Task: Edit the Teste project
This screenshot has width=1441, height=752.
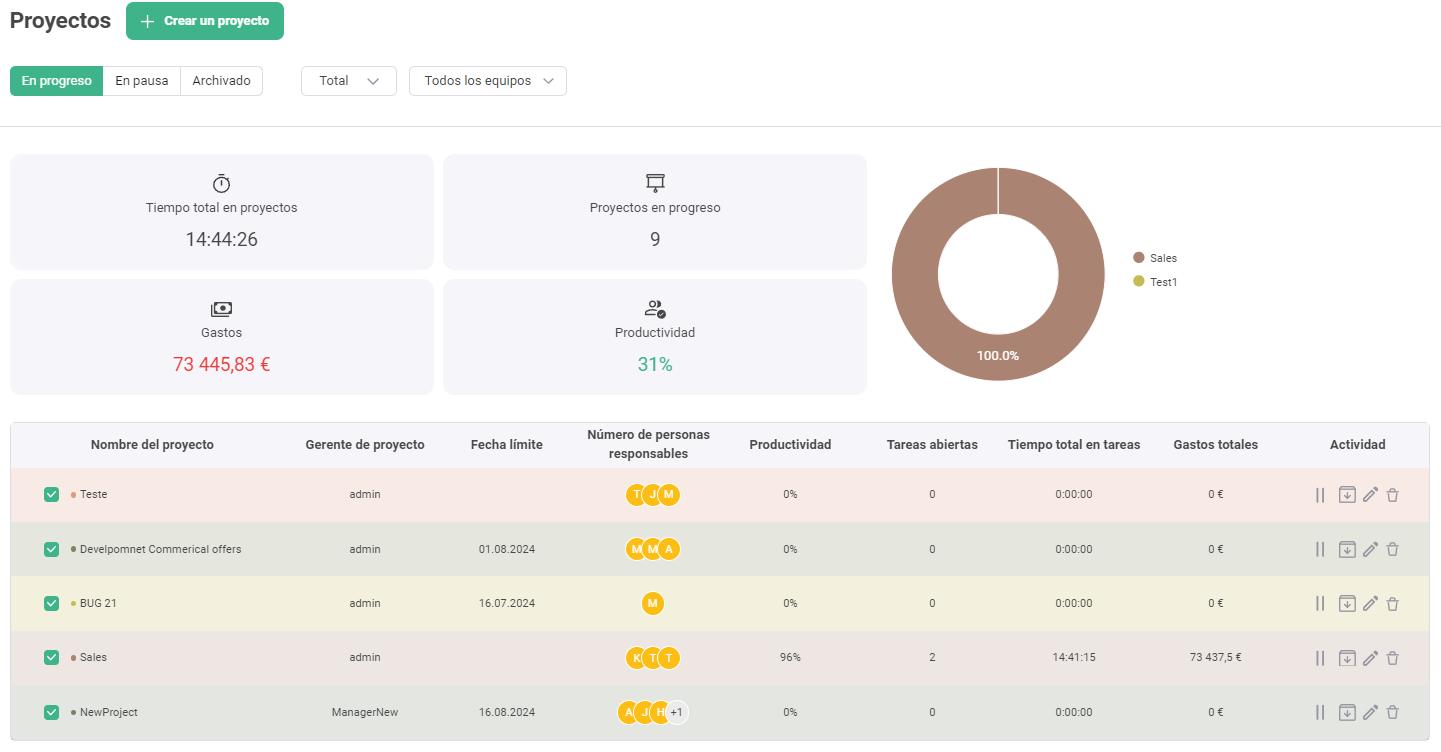Action: click(1371, 495)
